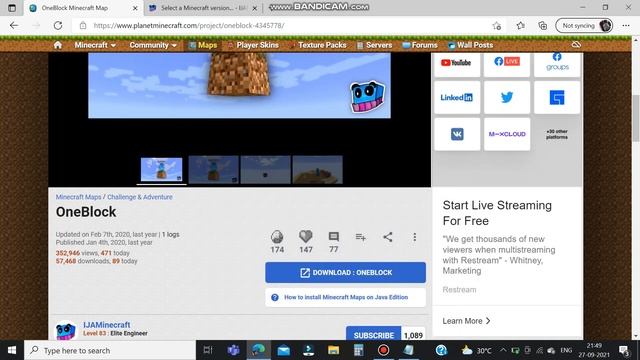The image size is (640, 360).
Task: Open the tab actions menu icon
Action: pyautogui.click(x=12, y=8)
